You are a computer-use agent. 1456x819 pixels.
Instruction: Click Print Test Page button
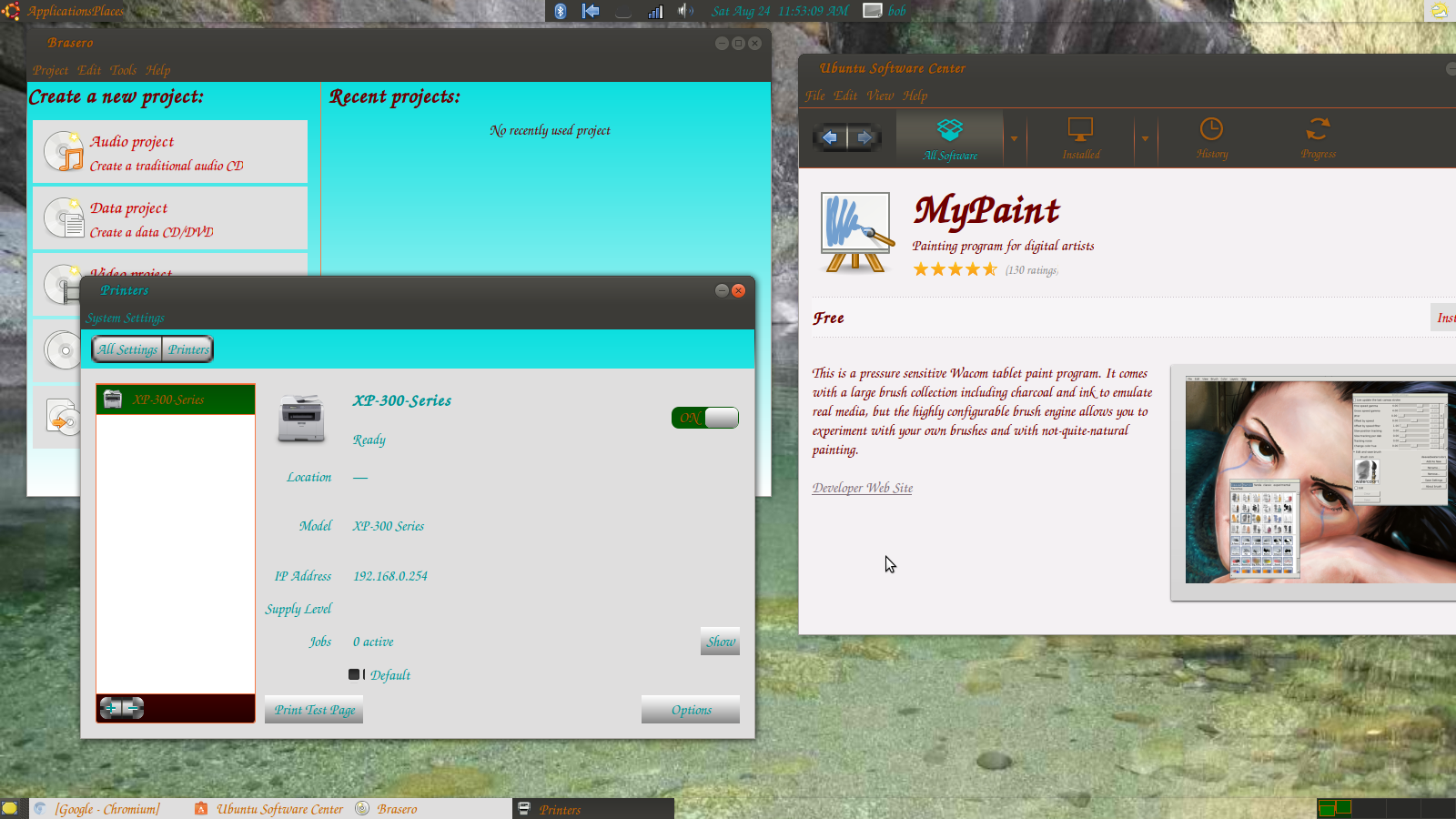(x=315, y=710)
